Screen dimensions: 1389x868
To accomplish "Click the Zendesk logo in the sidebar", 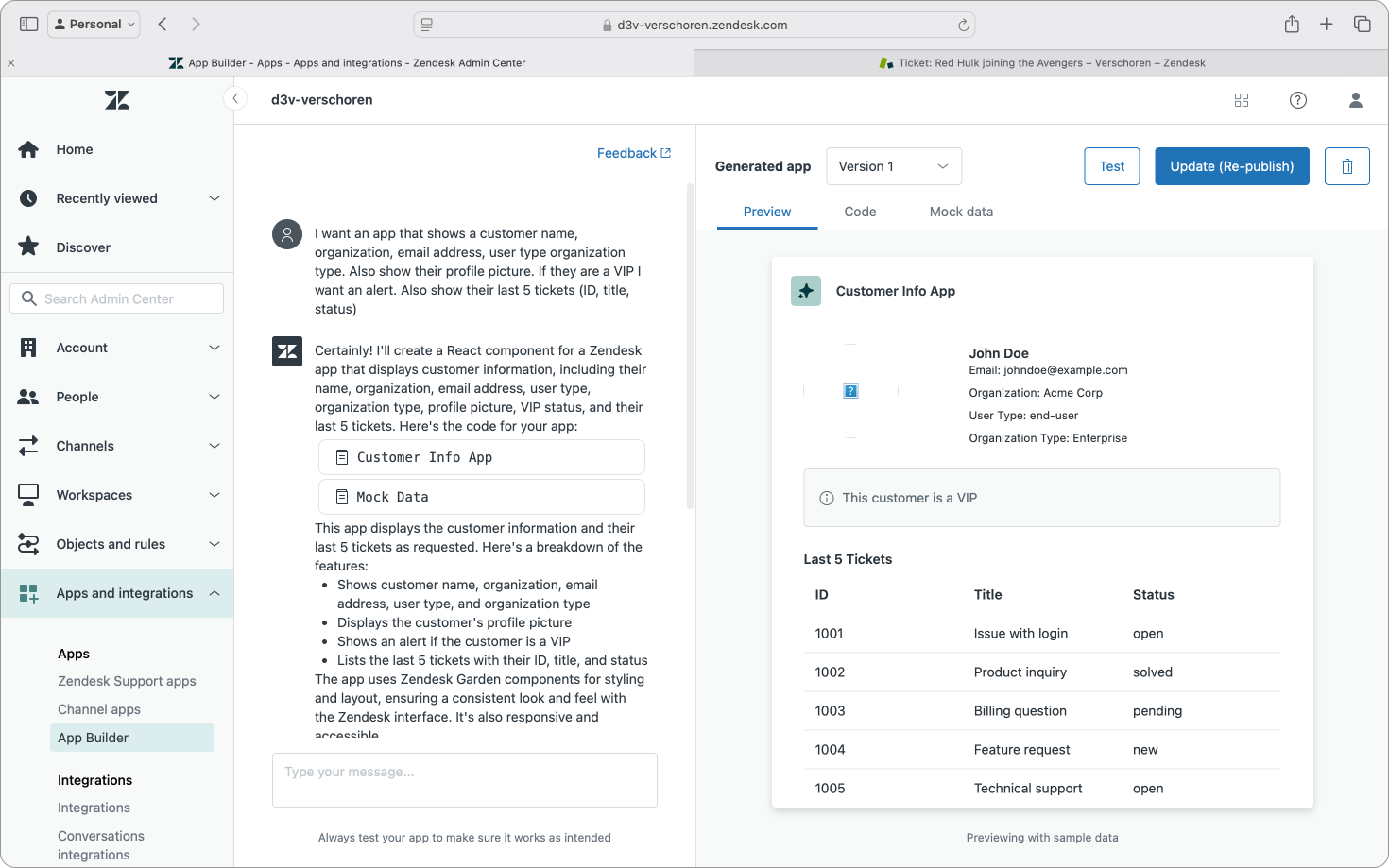I will click(117, 100).
